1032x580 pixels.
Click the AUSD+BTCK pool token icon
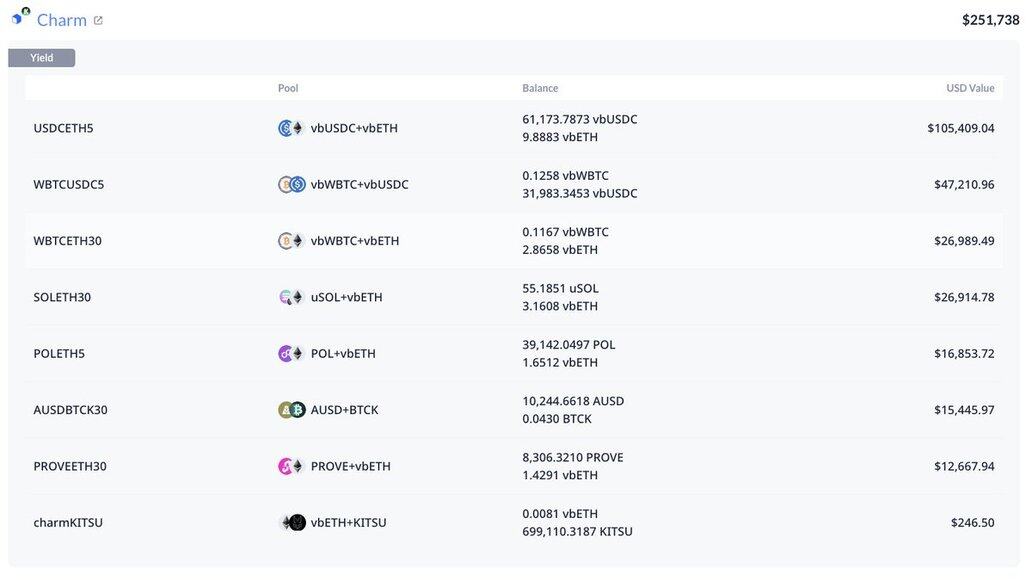point(291,410)
